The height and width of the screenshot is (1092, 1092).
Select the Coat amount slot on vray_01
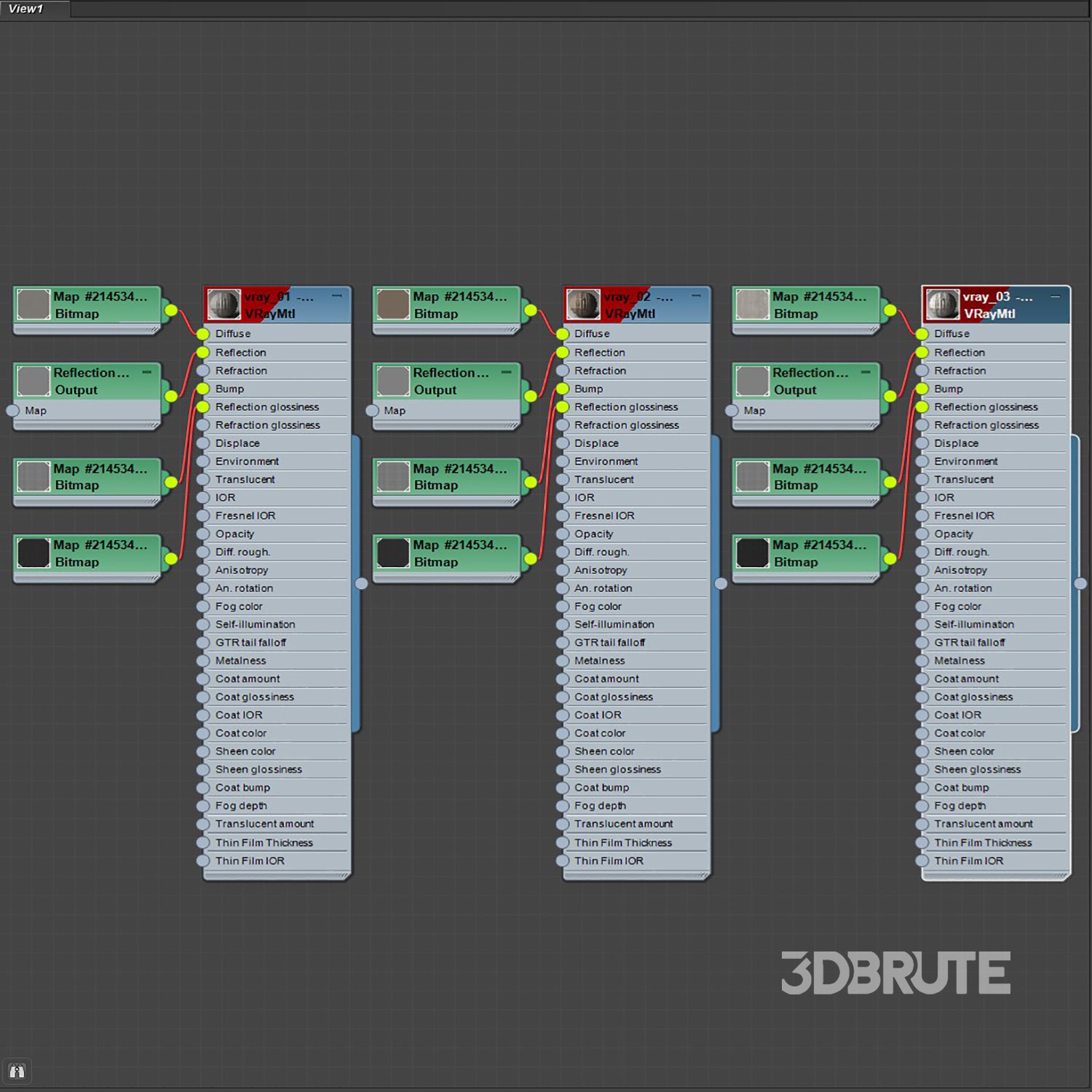tap(248, 678)
